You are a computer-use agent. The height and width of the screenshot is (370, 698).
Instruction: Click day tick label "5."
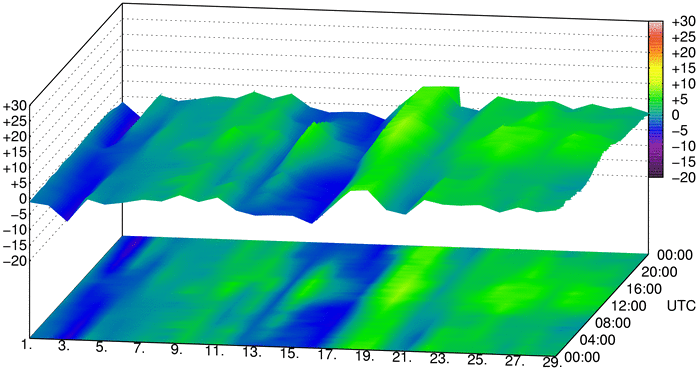101,348
